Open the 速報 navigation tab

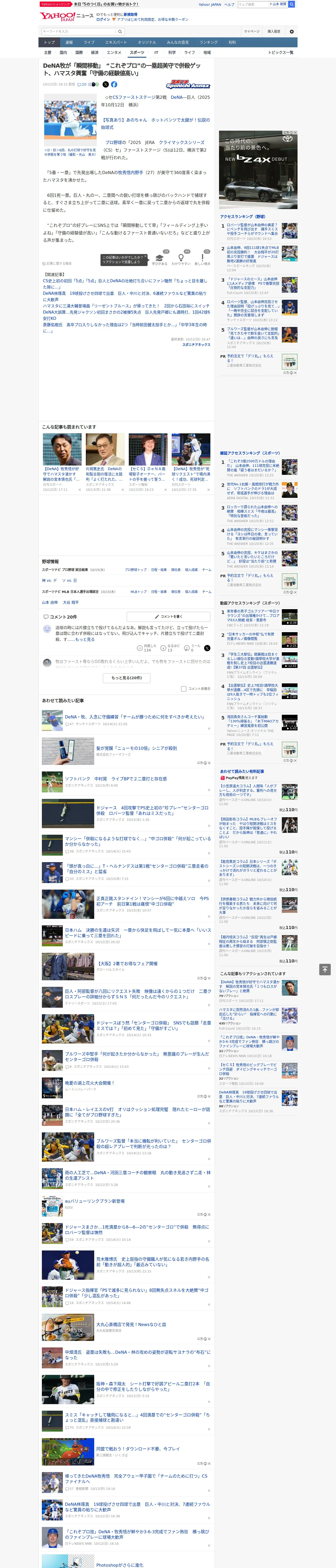(x=69, y=43)
